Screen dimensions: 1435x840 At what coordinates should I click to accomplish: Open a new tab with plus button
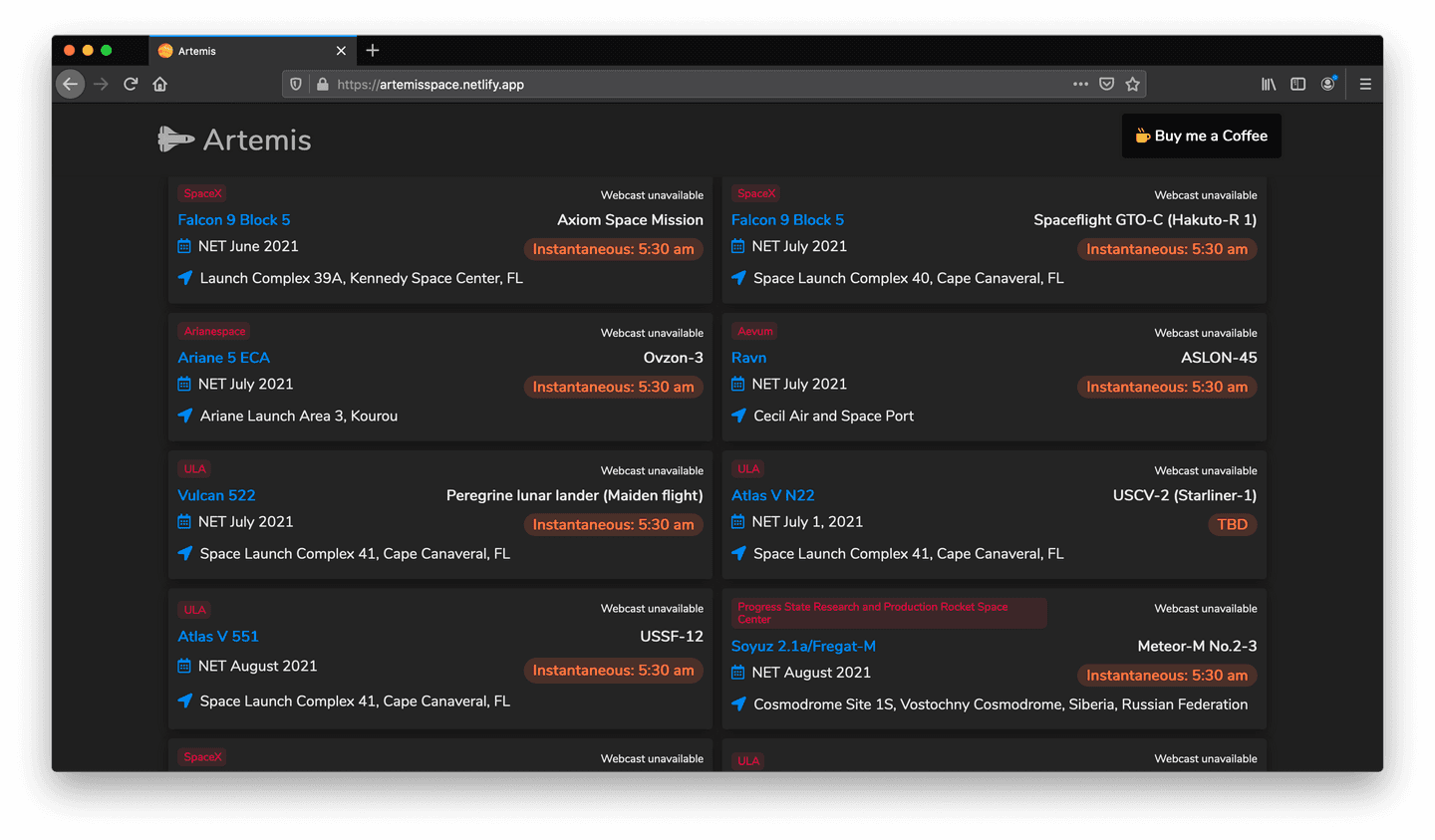pyautogui.click(x=373, y=51)
